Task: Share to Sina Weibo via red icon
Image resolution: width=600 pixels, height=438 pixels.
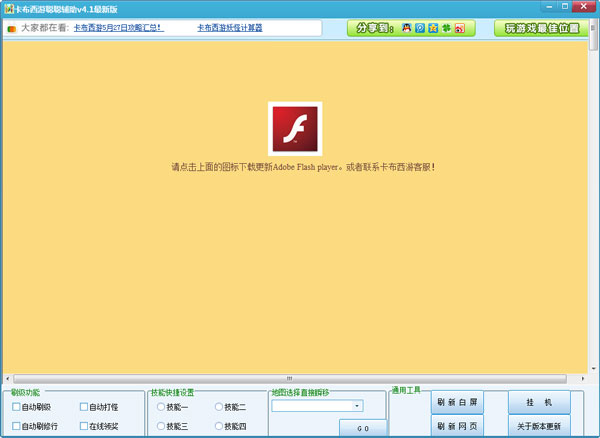Action: click(459, 28)
